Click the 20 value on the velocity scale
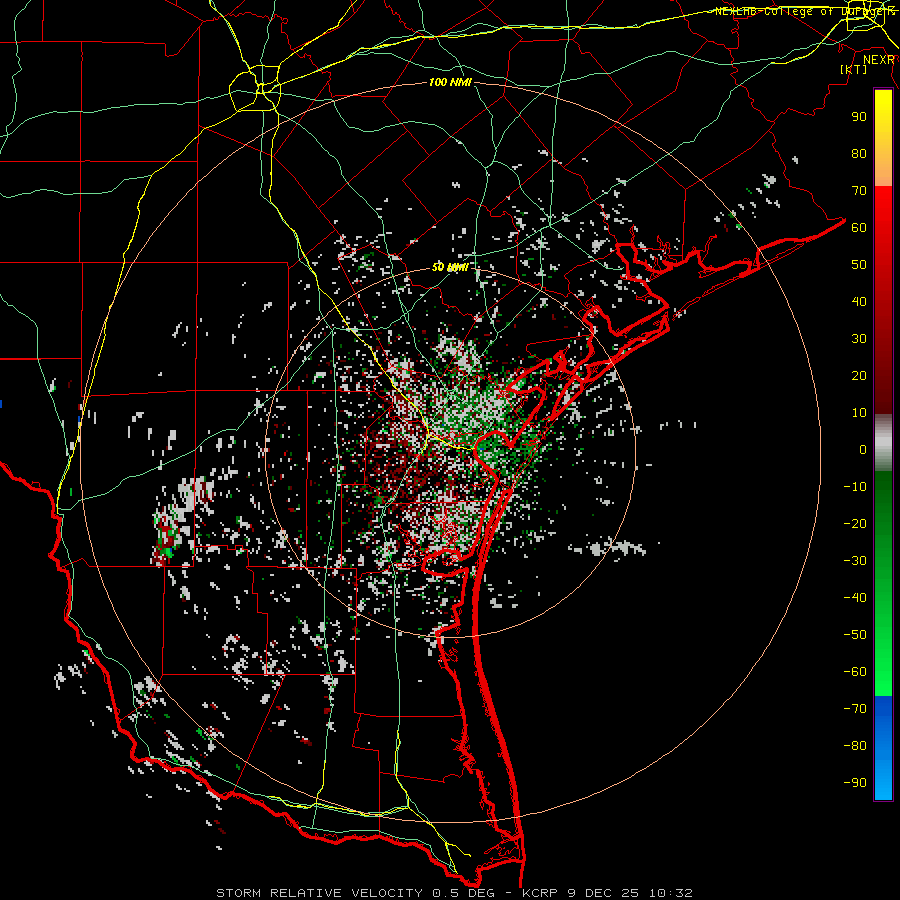 pyautogui.click(x=859, y=376)
